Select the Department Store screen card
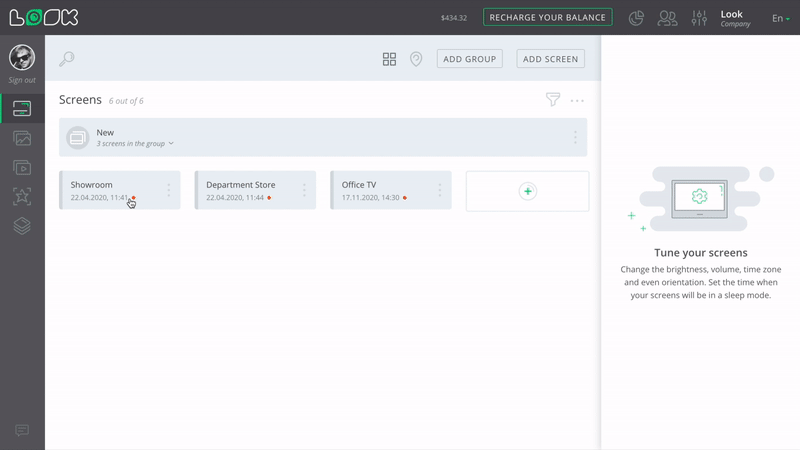 (x=255, y=190)
